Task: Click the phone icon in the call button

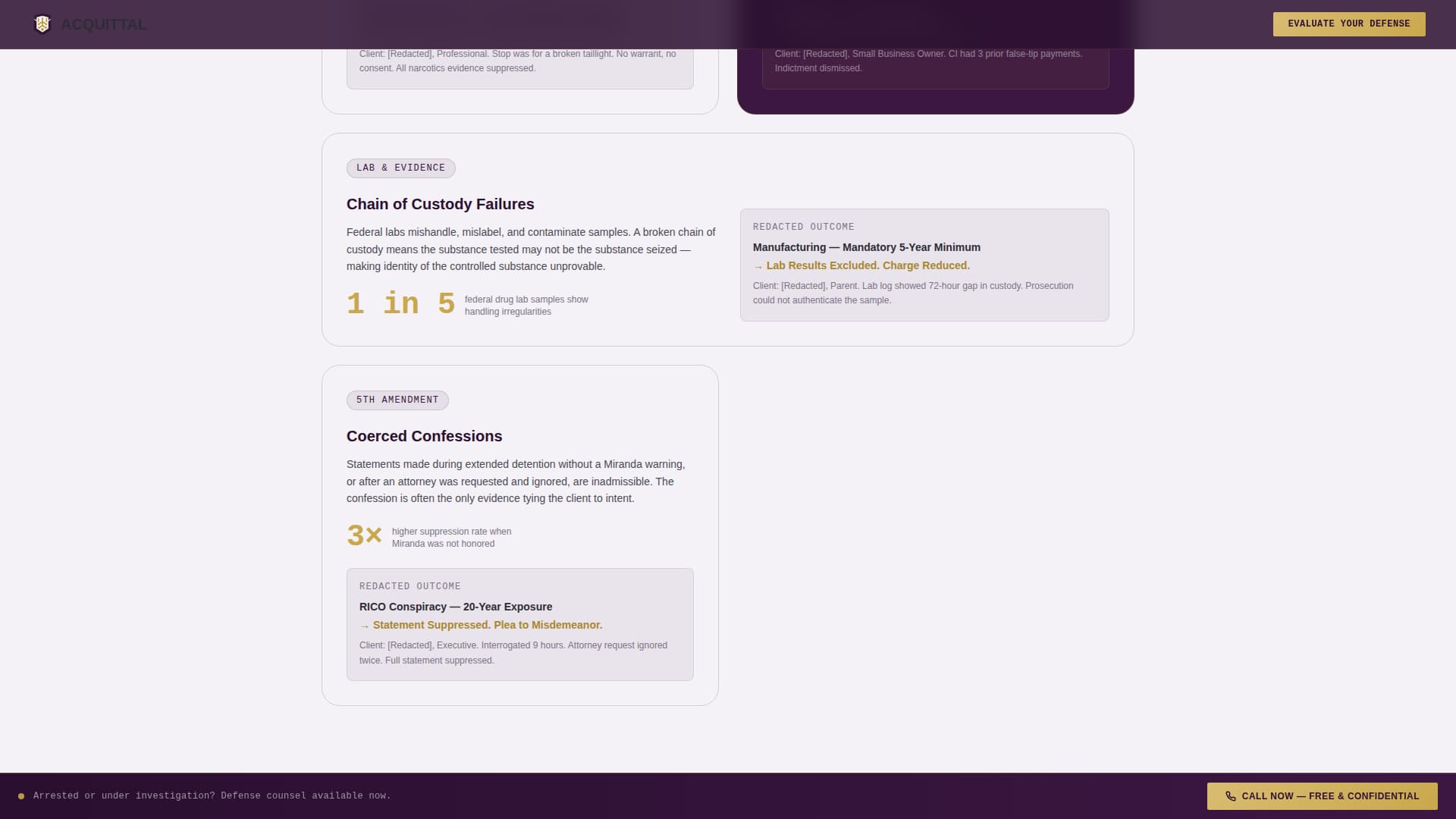Action: [1230, 796]
